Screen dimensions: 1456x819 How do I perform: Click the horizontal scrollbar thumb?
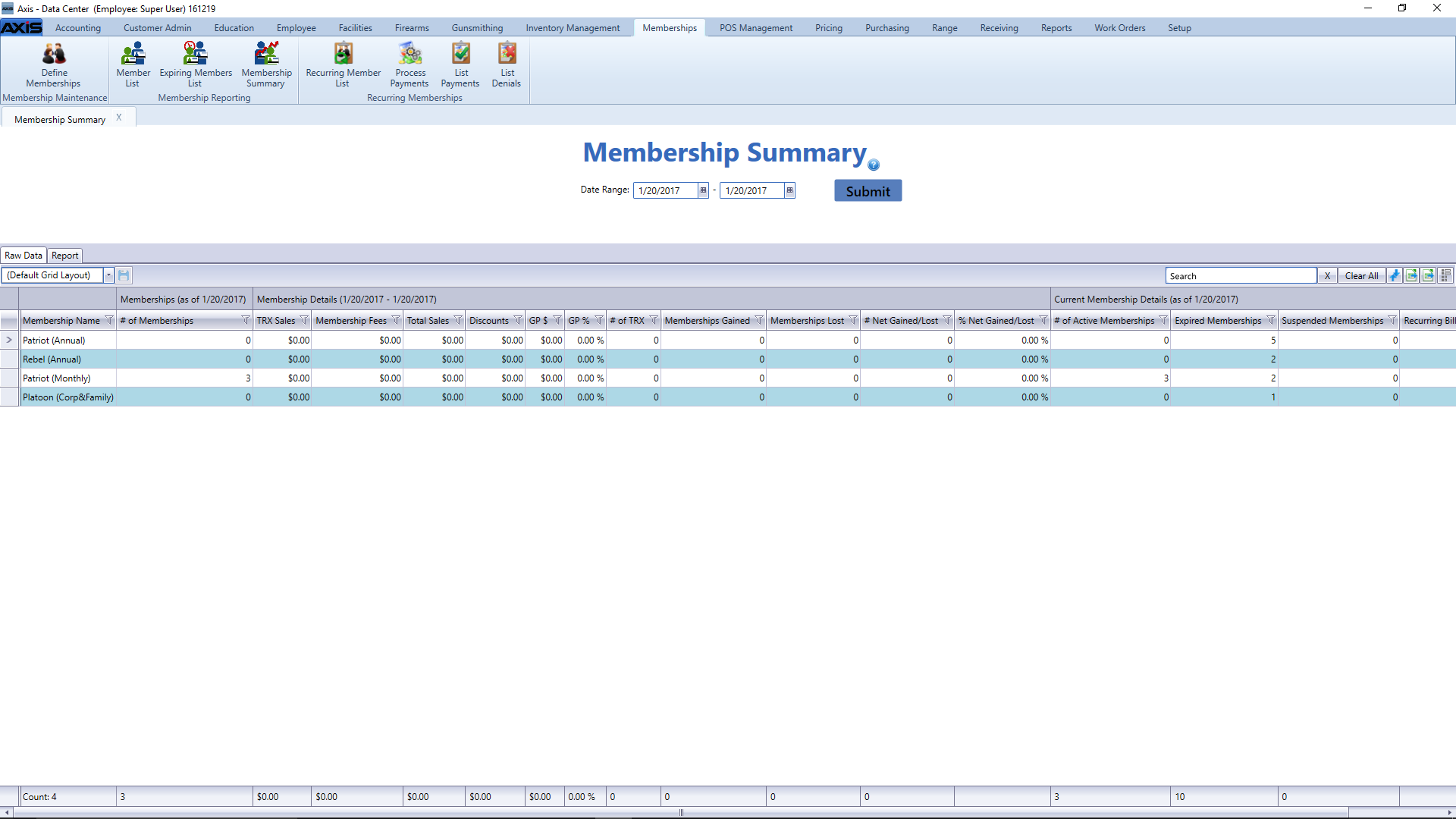[681, 813]
